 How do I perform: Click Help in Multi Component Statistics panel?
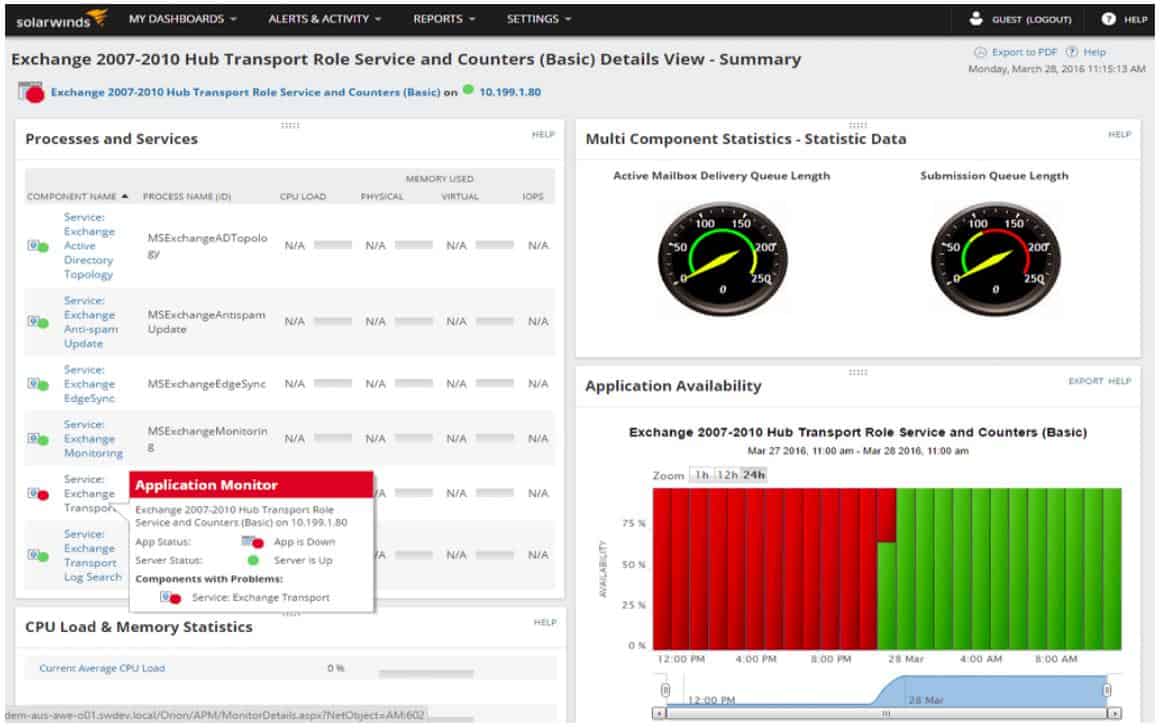(x=1119, y=134)
